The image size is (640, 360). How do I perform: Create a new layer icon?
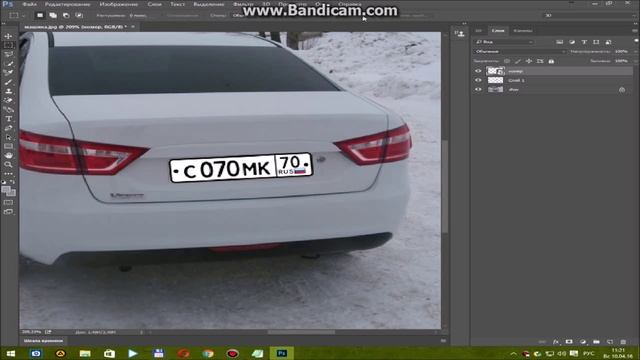point(610,342)
